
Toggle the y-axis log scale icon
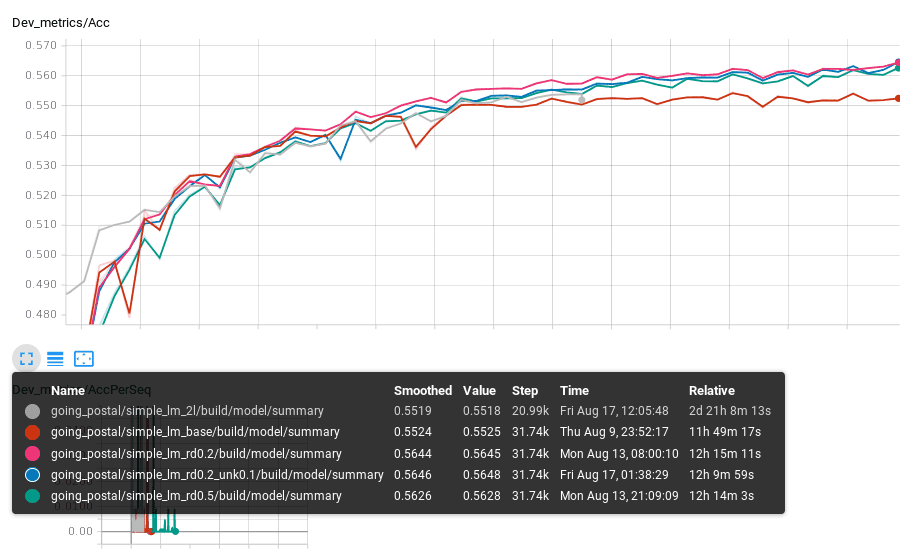(55, 359)
